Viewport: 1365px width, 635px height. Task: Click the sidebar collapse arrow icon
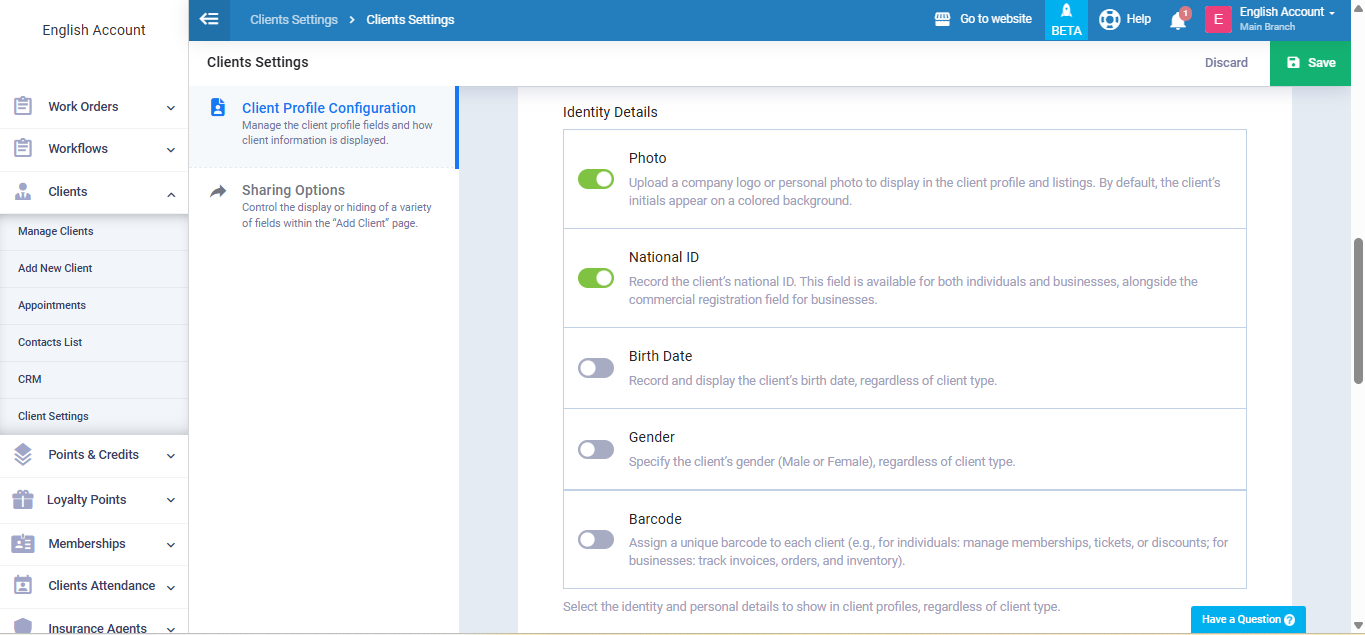tap(209, 19)
